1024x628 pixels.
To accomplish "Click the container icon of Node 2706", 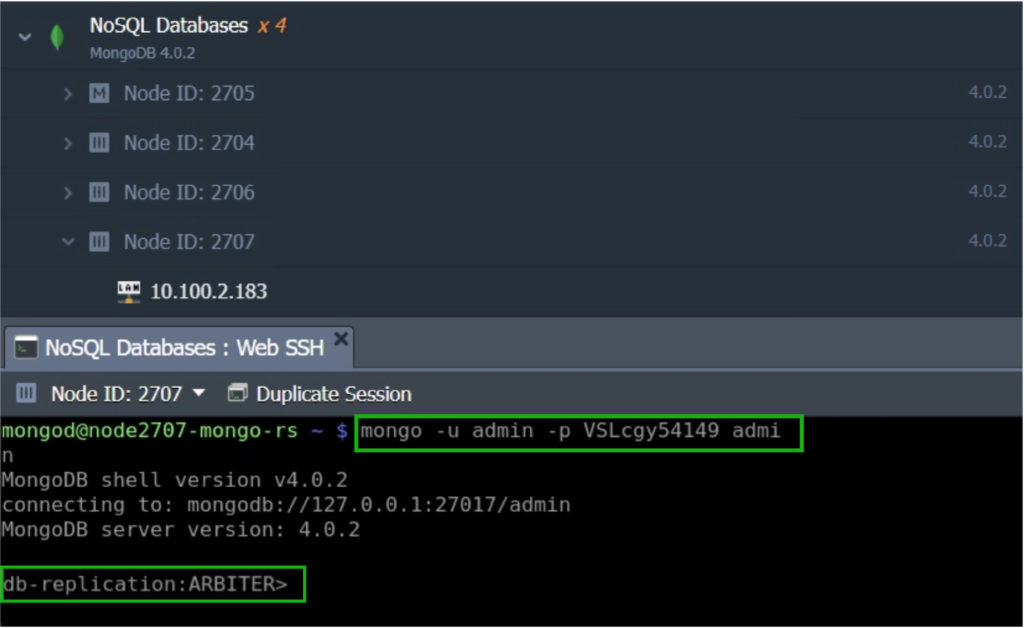I will tap(99, 192).
